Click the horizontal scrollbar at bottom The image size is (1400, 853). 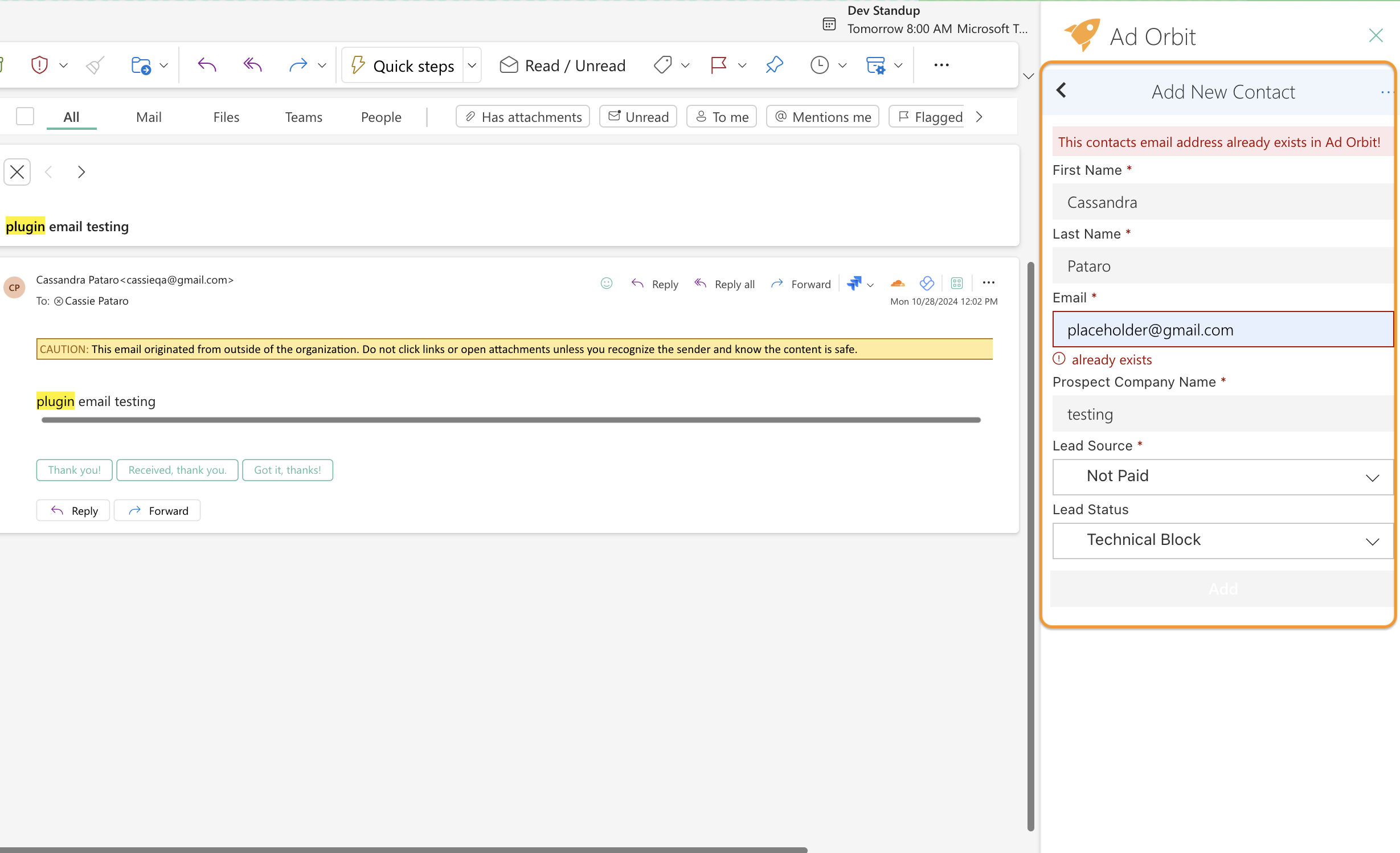(x=403, y=850)
